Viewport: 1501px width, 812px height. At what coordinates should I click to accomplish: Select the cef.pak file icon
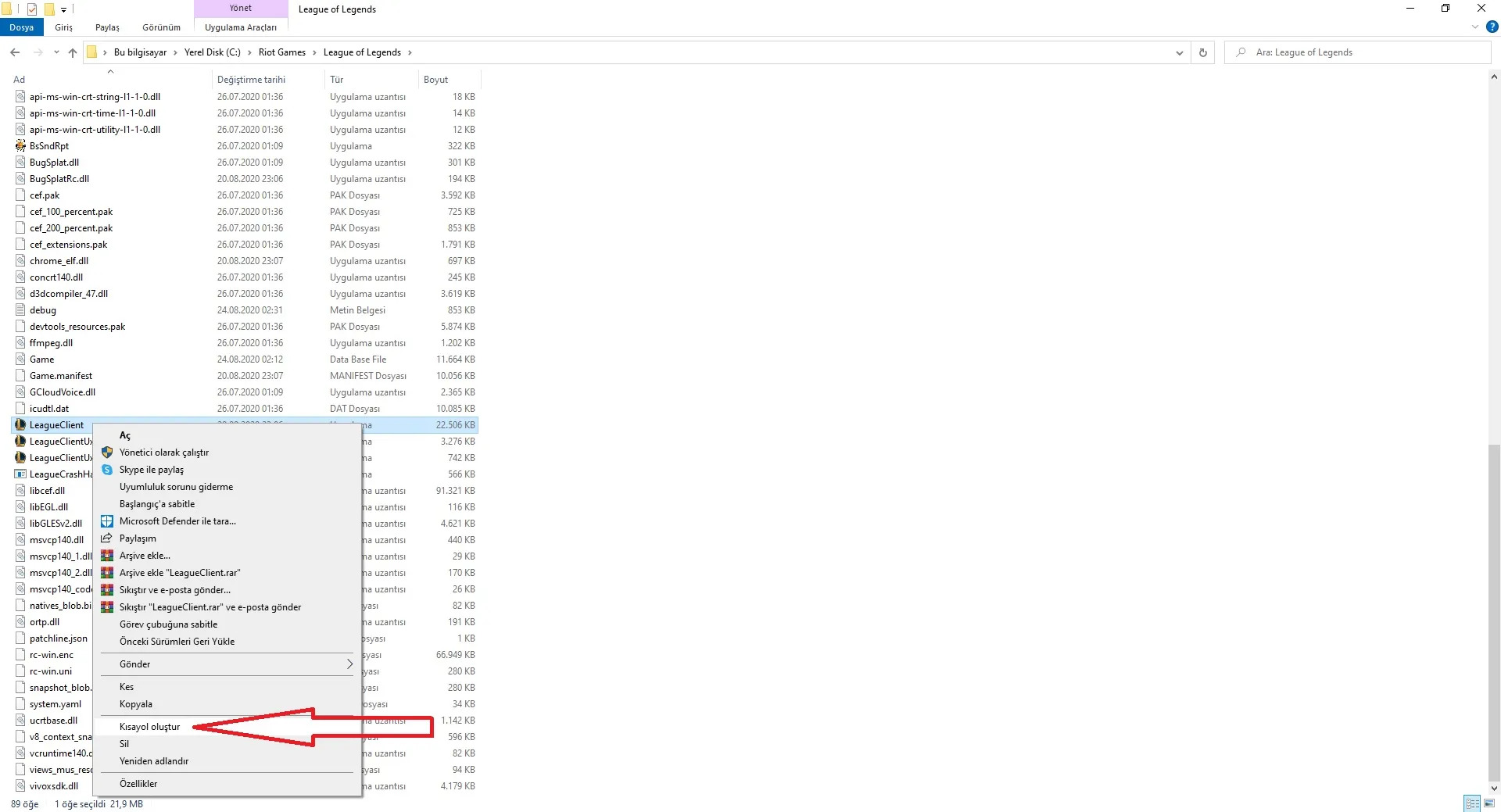point(21,195)
